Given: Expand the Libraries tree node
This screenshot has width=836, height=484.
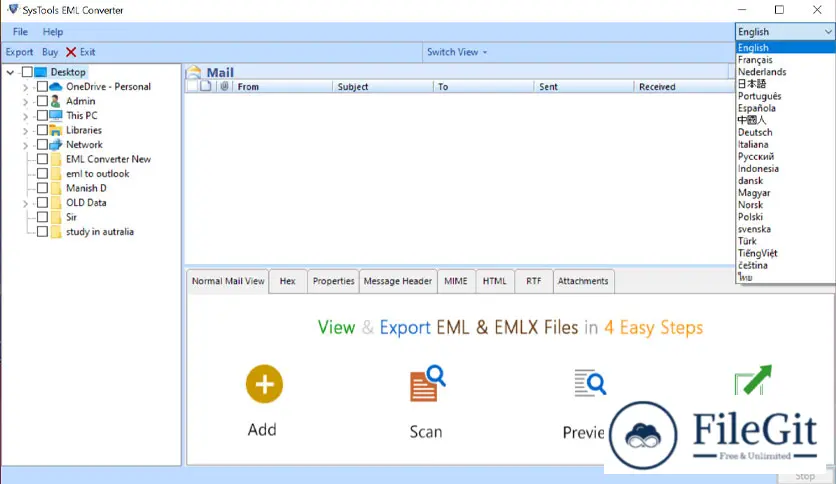Looking at the screenshot, I should (x=25, y=131).
